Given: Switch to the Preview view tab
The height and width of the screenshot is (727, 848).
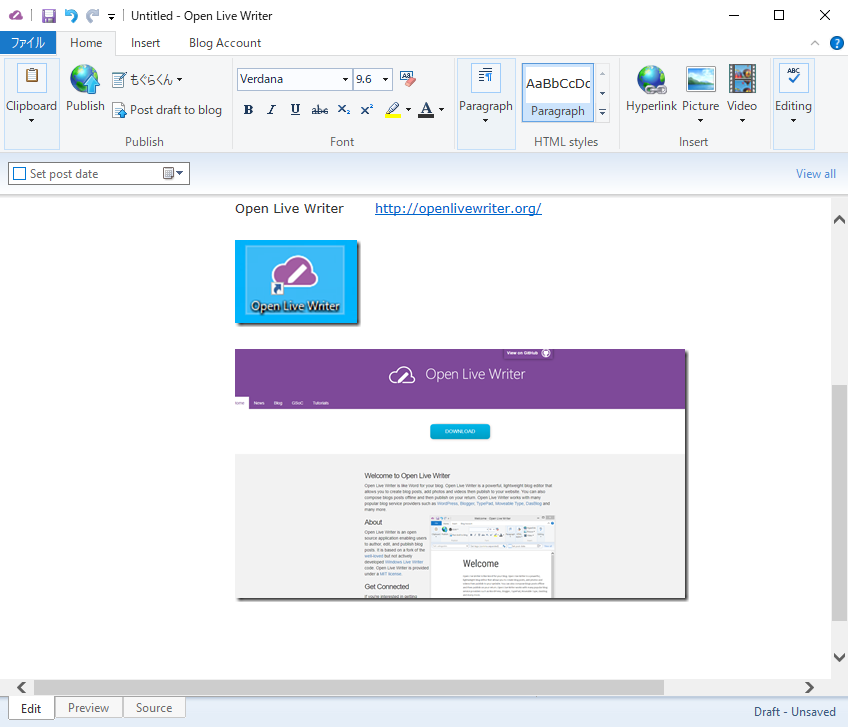Looking at the screenshot, I should [x=89, y=708].
